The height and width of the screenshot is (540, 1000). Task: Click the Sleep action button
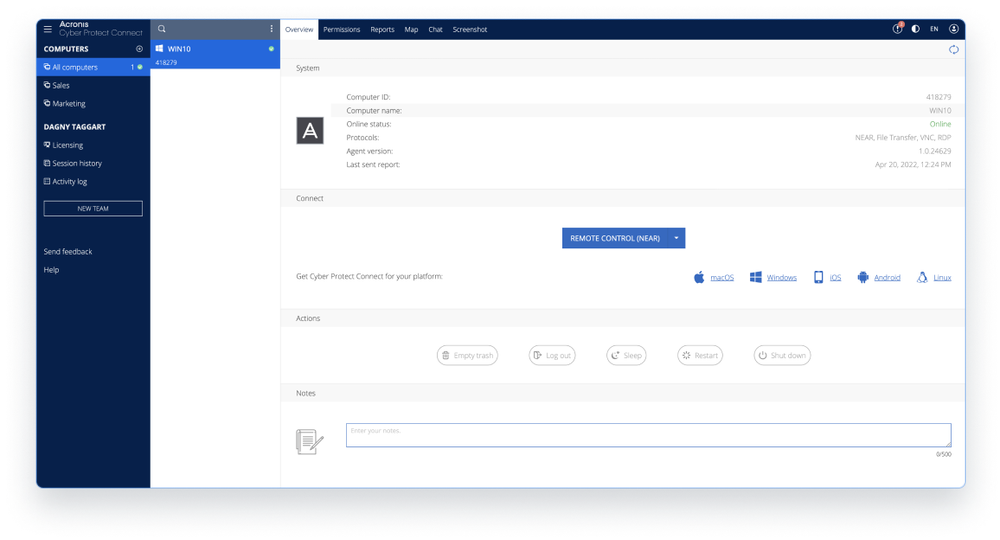click(626, 356)
